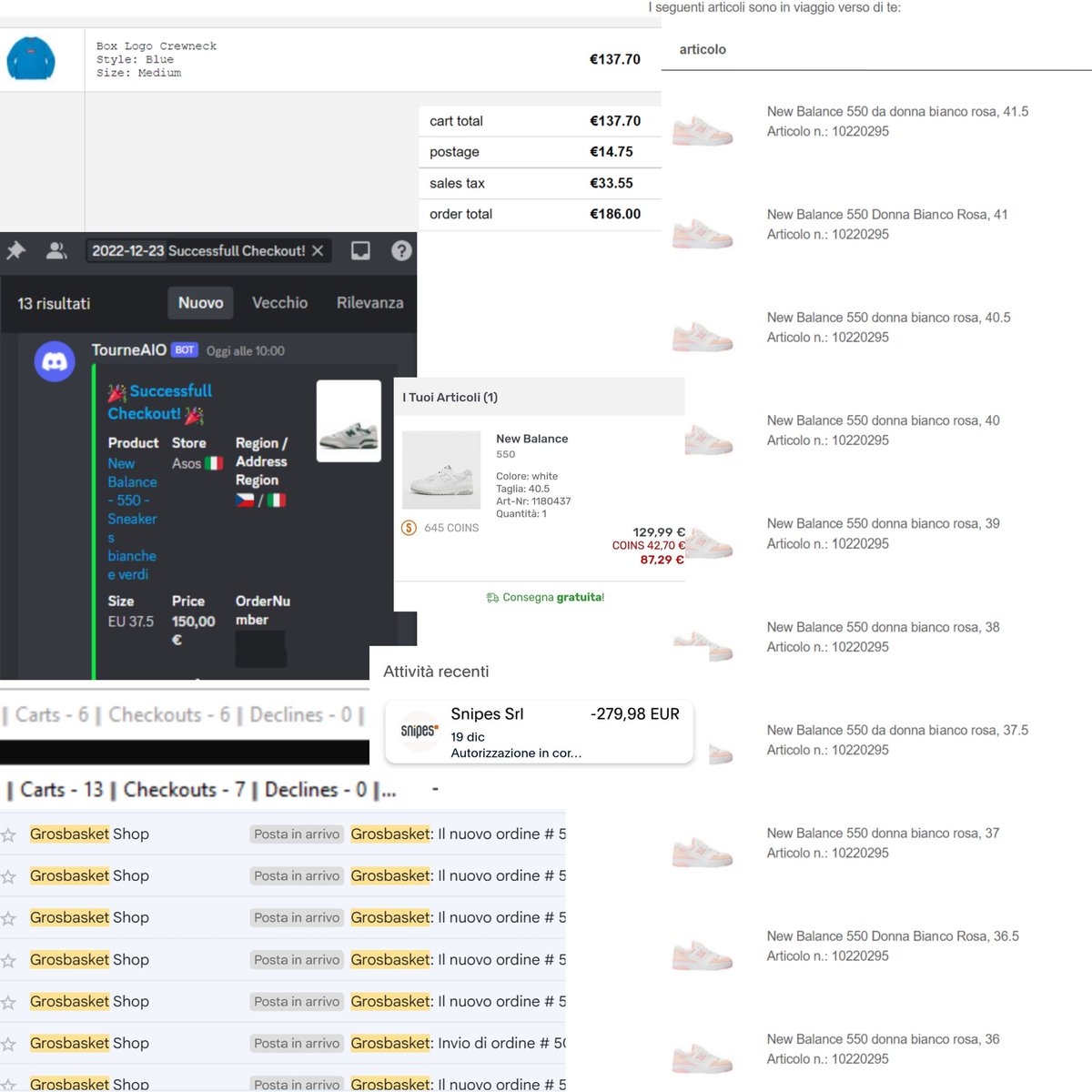
Task: Star the third Grosbasket Shop email
Action: [x=9, y=918]
